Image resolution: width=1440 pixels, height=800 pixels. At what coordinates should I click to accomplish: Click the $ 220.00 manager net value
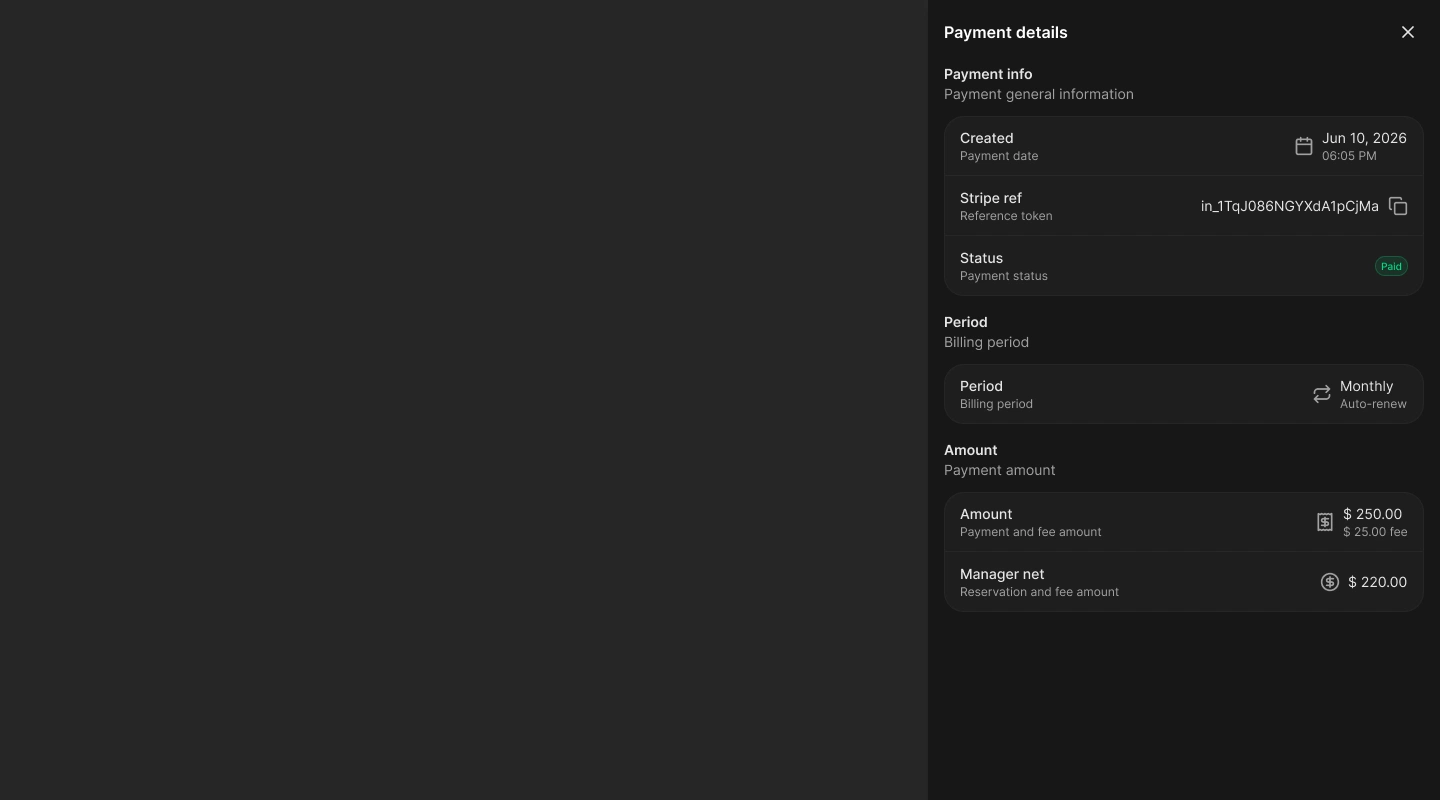pyautogui.click(x=1377, y=582)
